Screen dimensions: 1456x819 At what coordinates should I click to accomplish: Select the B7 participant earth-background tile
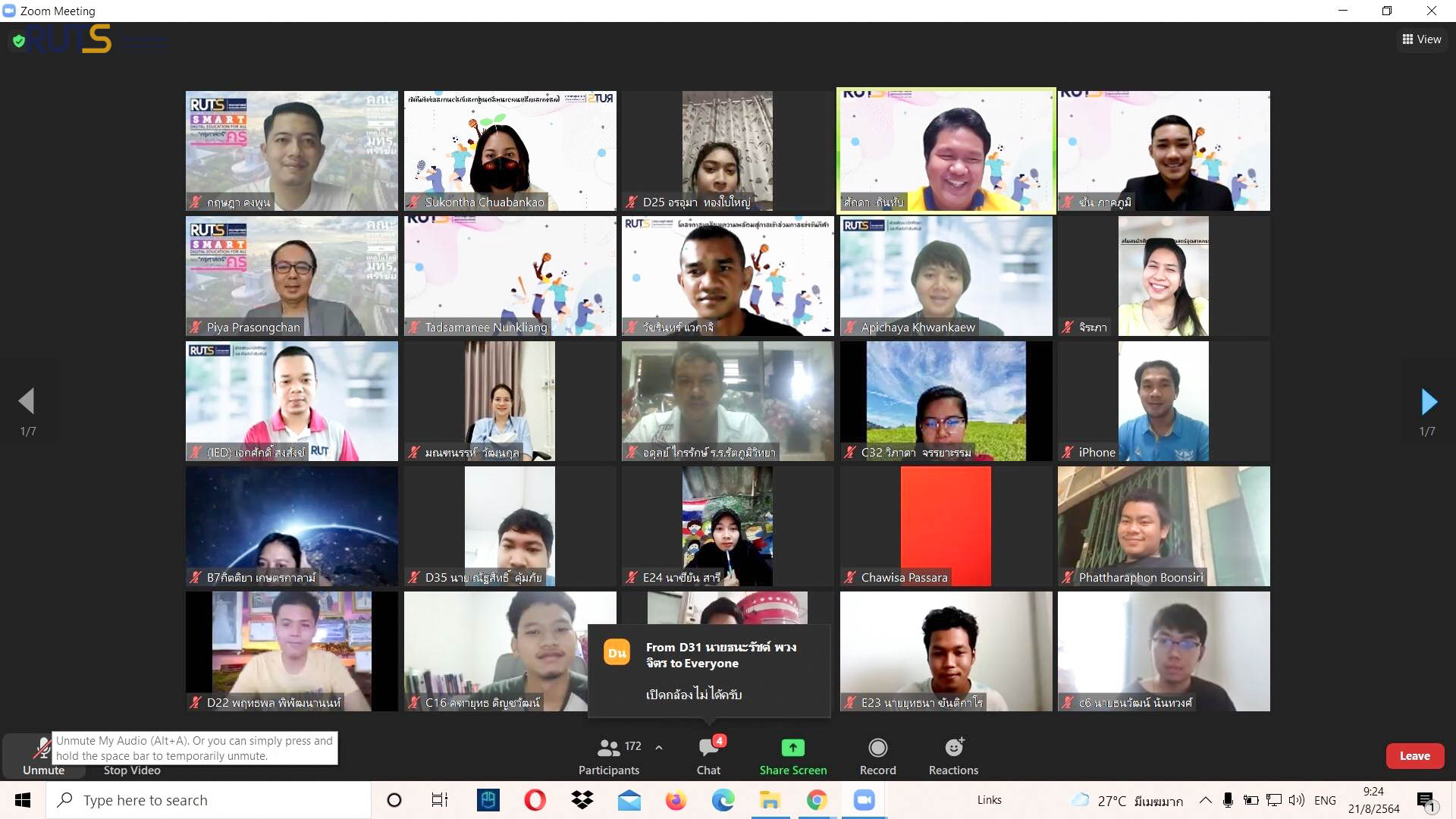(x=292, y=526)
